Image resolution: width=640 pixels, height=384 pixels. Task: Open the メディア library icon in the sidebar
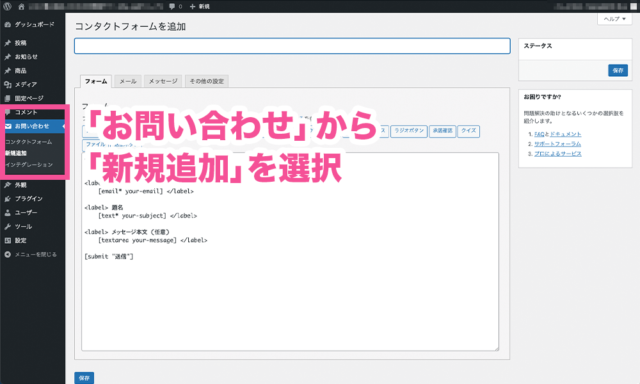coord(7,84)
